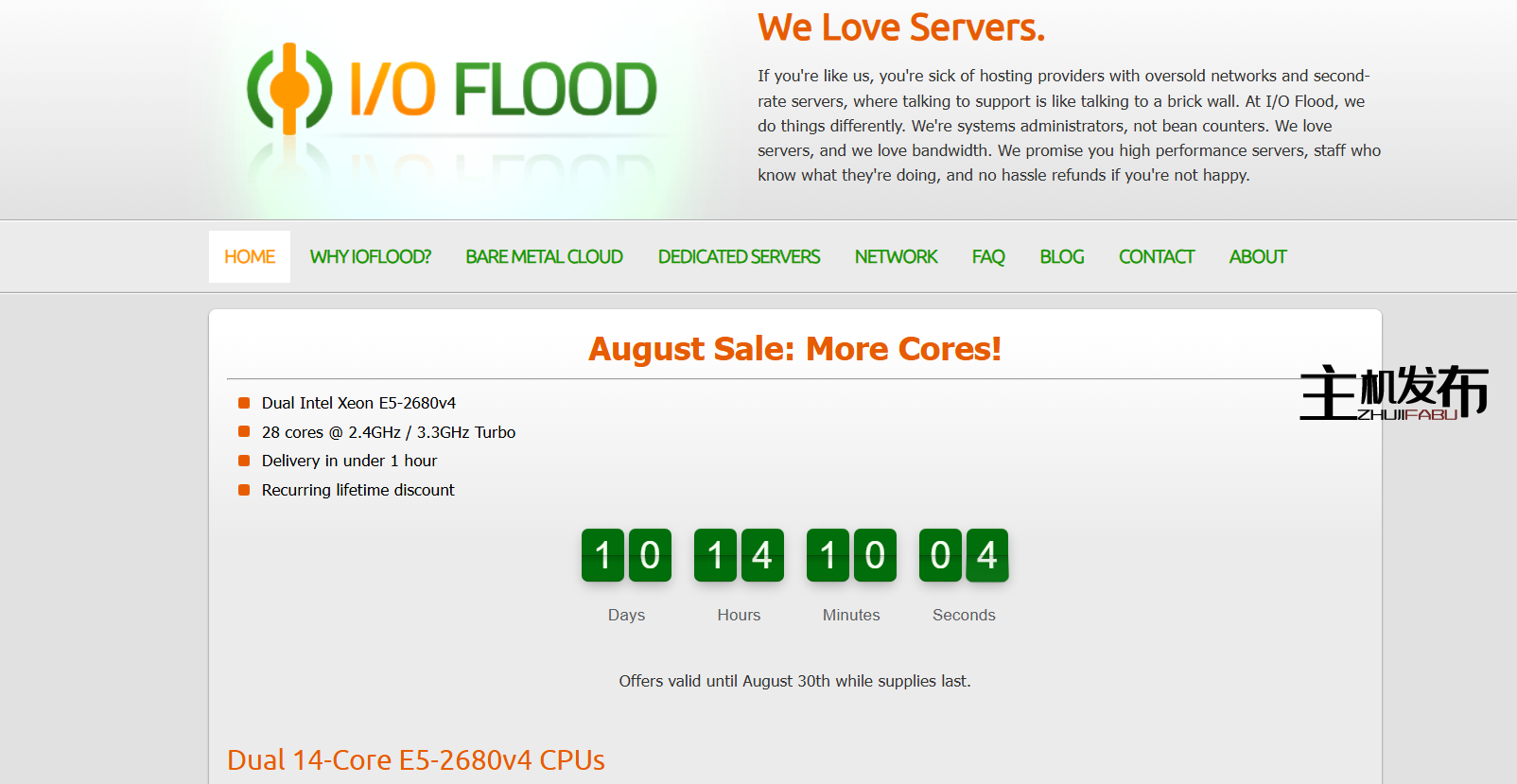This screenshot has width=1517, height=784.
Task: Open the CONTACT page
Action: coord(1157,256)
